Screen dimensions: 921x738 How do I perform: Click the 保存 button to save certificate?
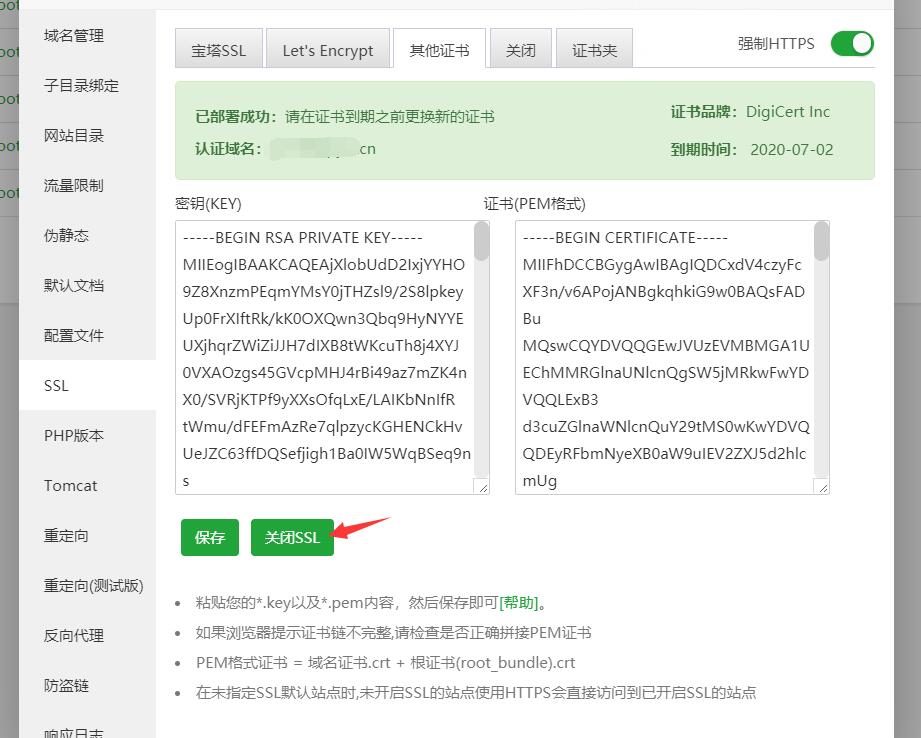coord(209,537)
